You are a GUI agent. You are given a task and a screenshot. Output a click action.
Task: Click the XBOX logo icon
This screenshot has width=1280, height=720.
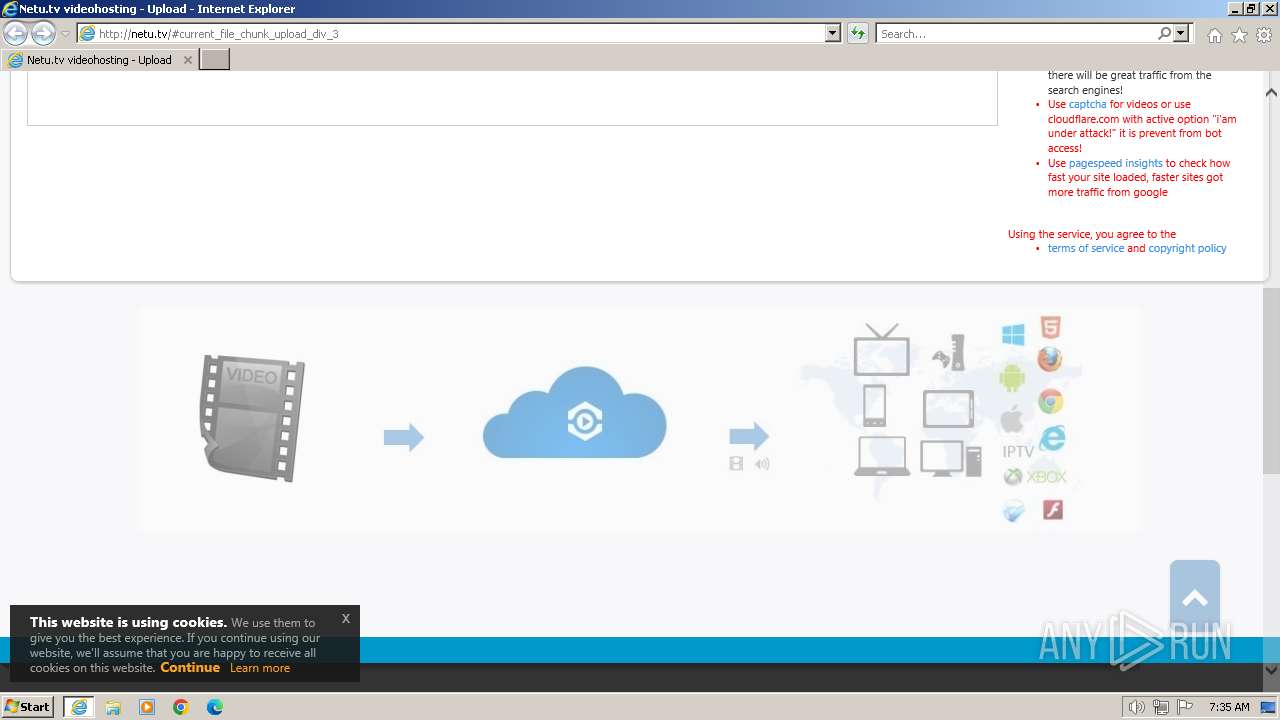pos(1035,477)
